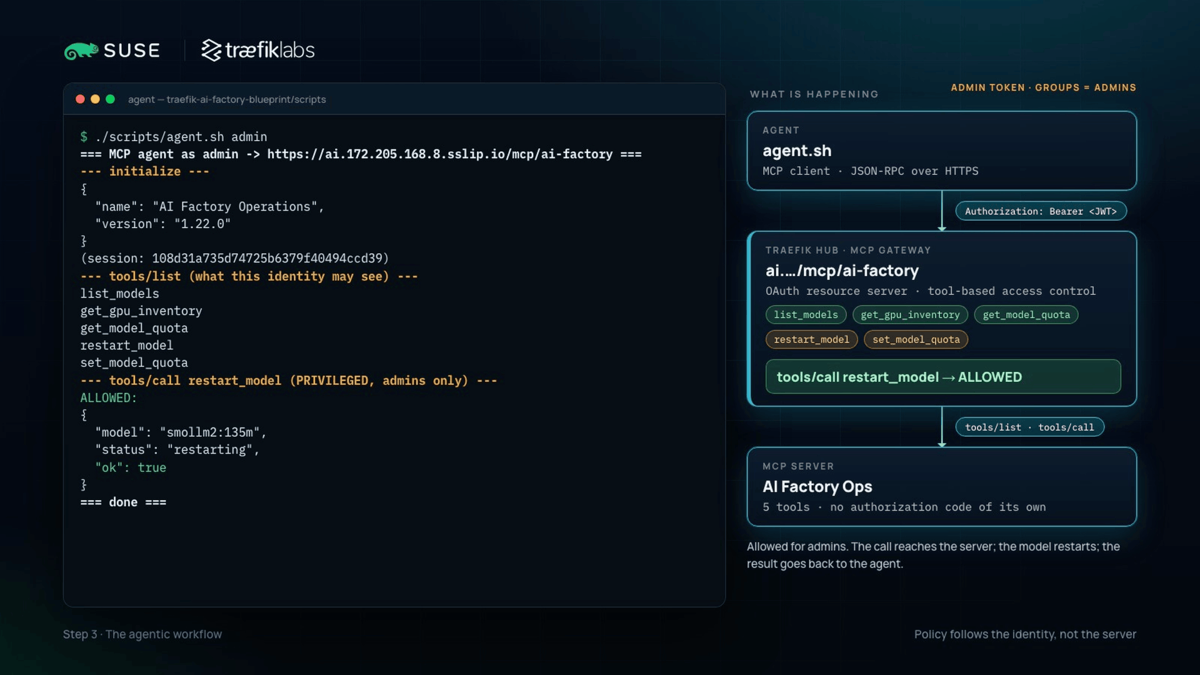1200x675 pixels.
Task: Click the 'get_model_quota' tool chip
Action: [1026, 315]
